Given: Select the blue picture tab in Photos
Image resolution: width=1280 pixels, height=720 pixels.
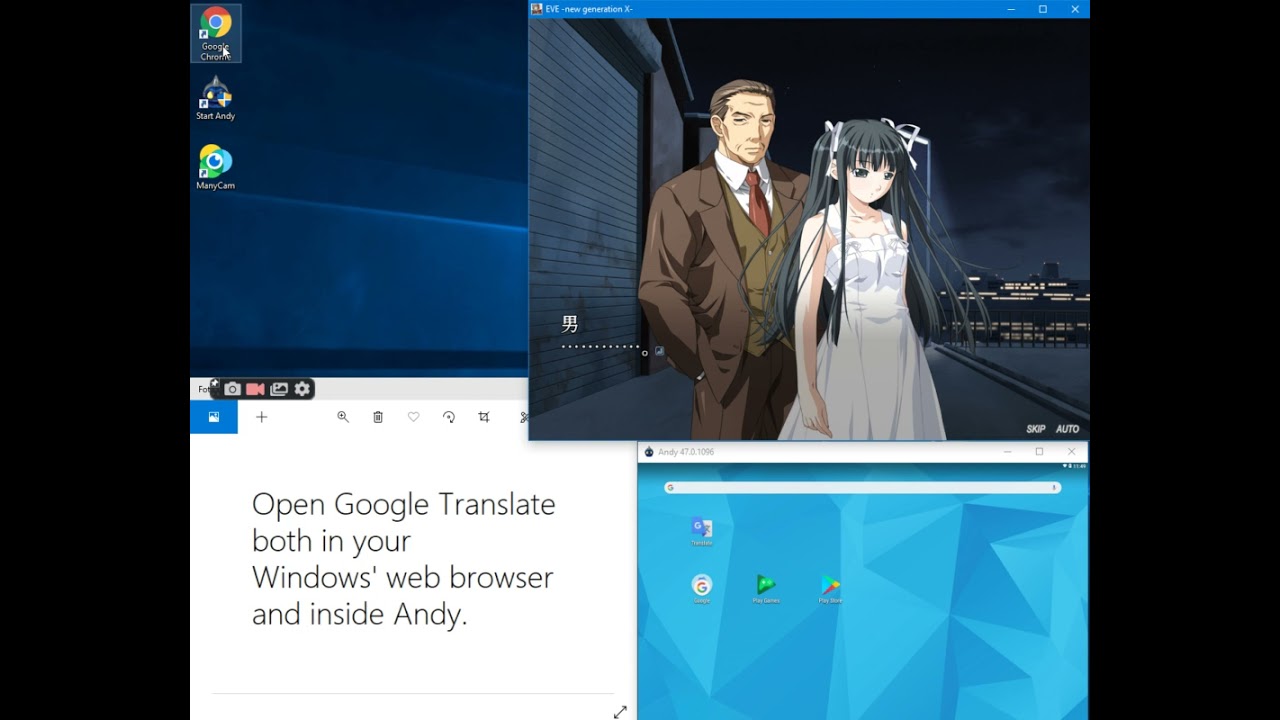Looking at the screenshot, I should (214, 417).
